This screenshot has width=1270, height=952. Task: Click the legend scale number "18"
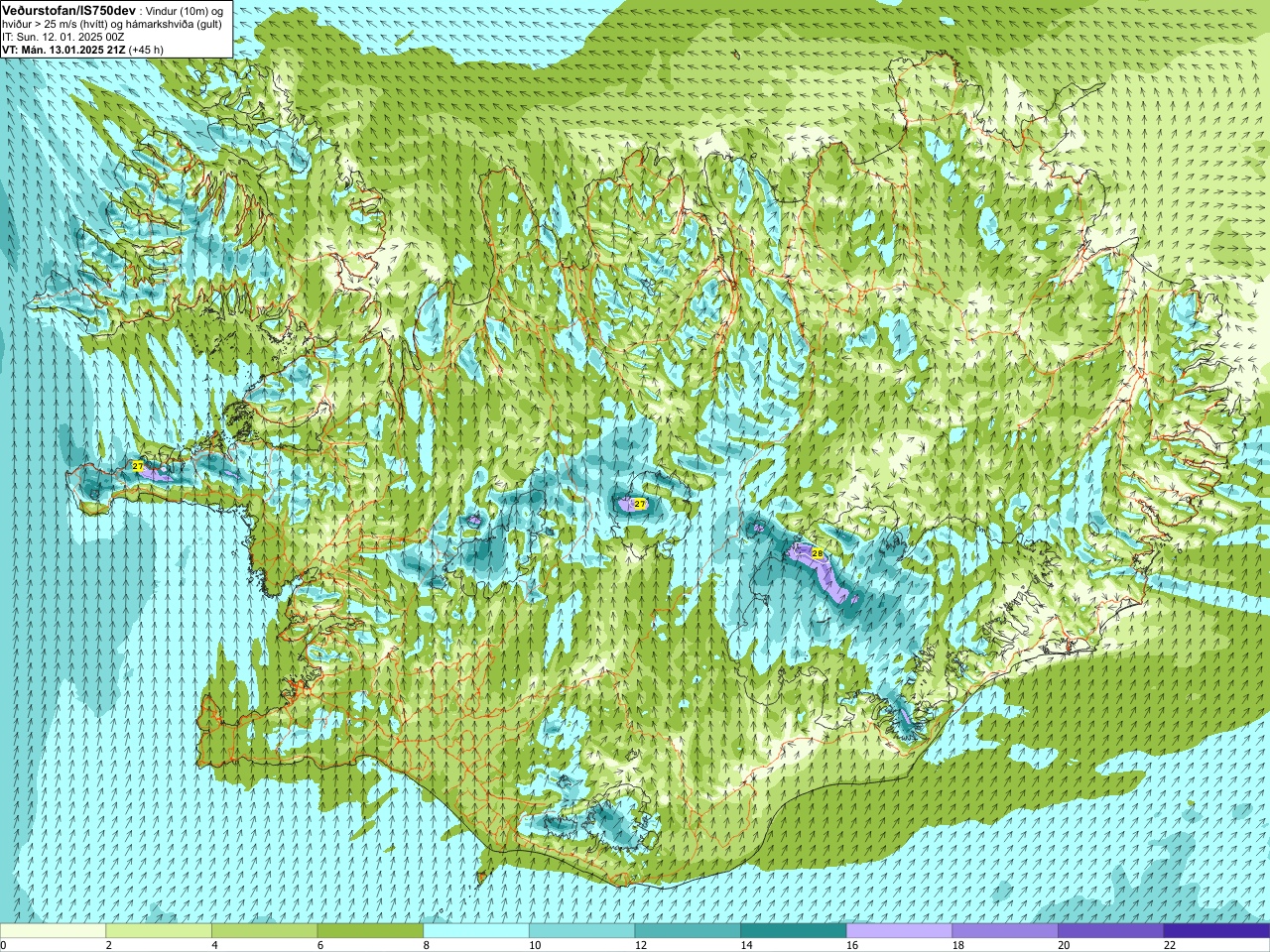(958, 945)
